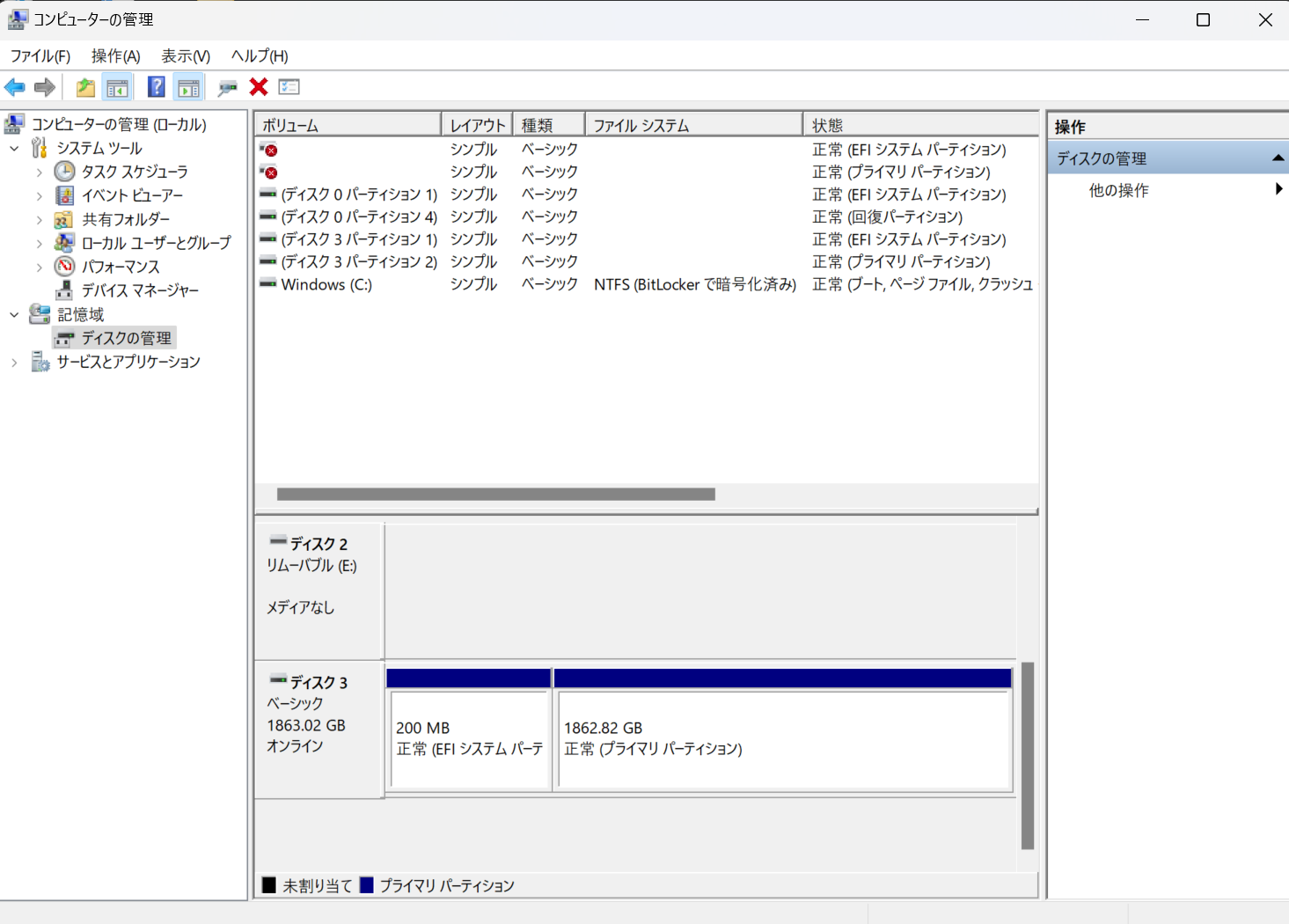Toggle the console tree pane icon

(118, 86)
